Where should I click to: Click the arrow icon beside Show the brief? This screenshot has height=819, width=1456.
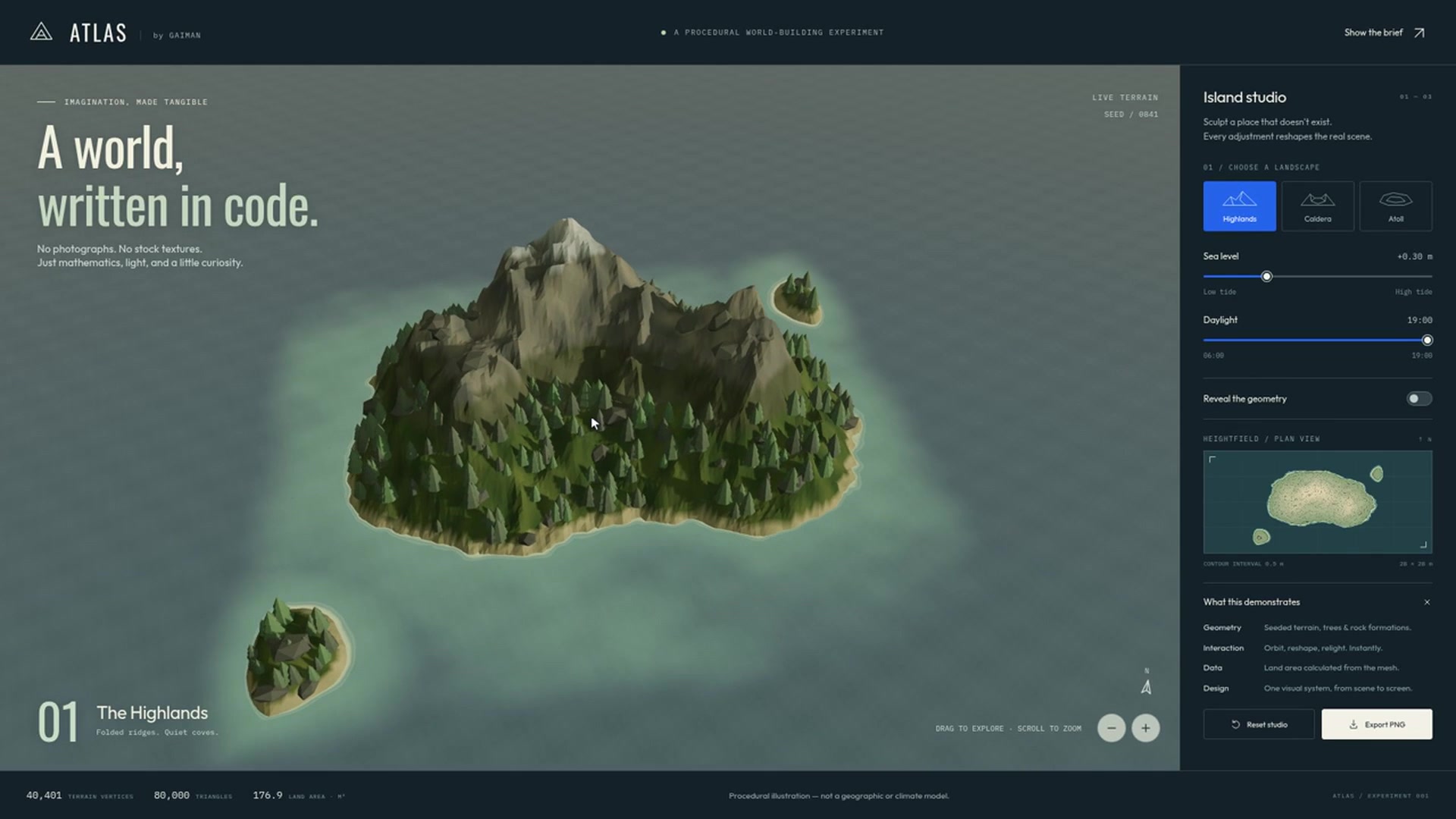coord(1419,33)
